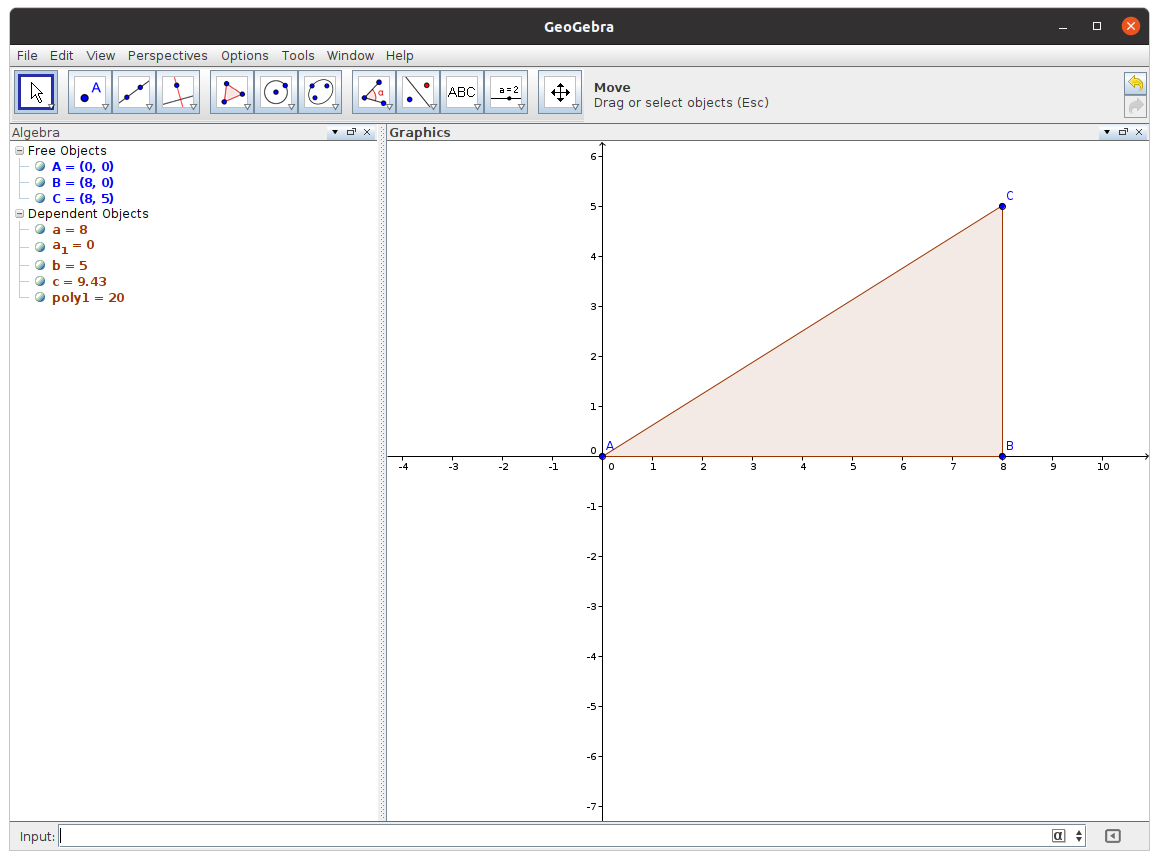This screenshot has width=1159, height=860.
Task: Select the Line through Two Points tool
Action: click(x=133, y=92)
